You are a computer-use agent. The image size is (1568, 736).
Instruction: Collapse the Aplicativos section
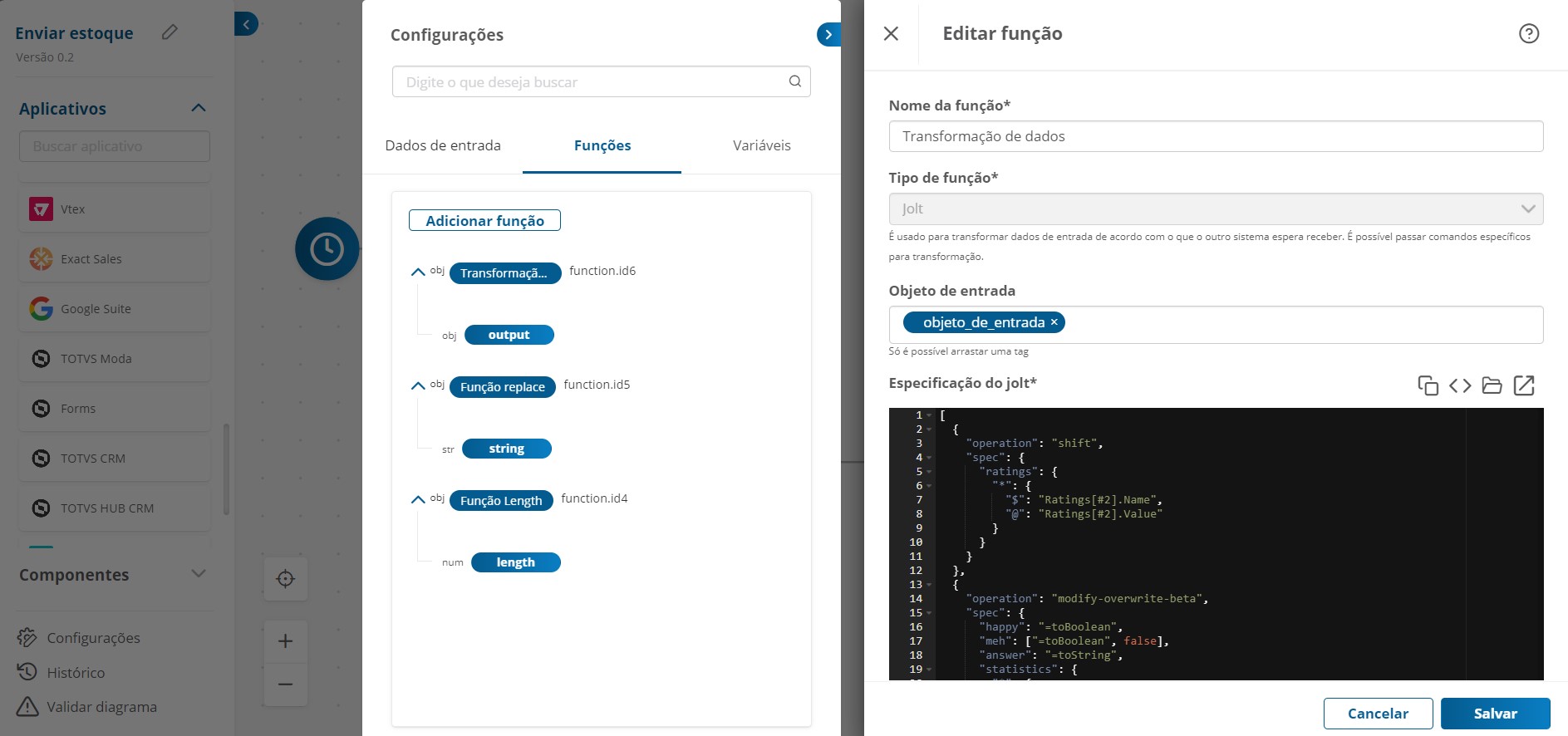pos(198,108)
